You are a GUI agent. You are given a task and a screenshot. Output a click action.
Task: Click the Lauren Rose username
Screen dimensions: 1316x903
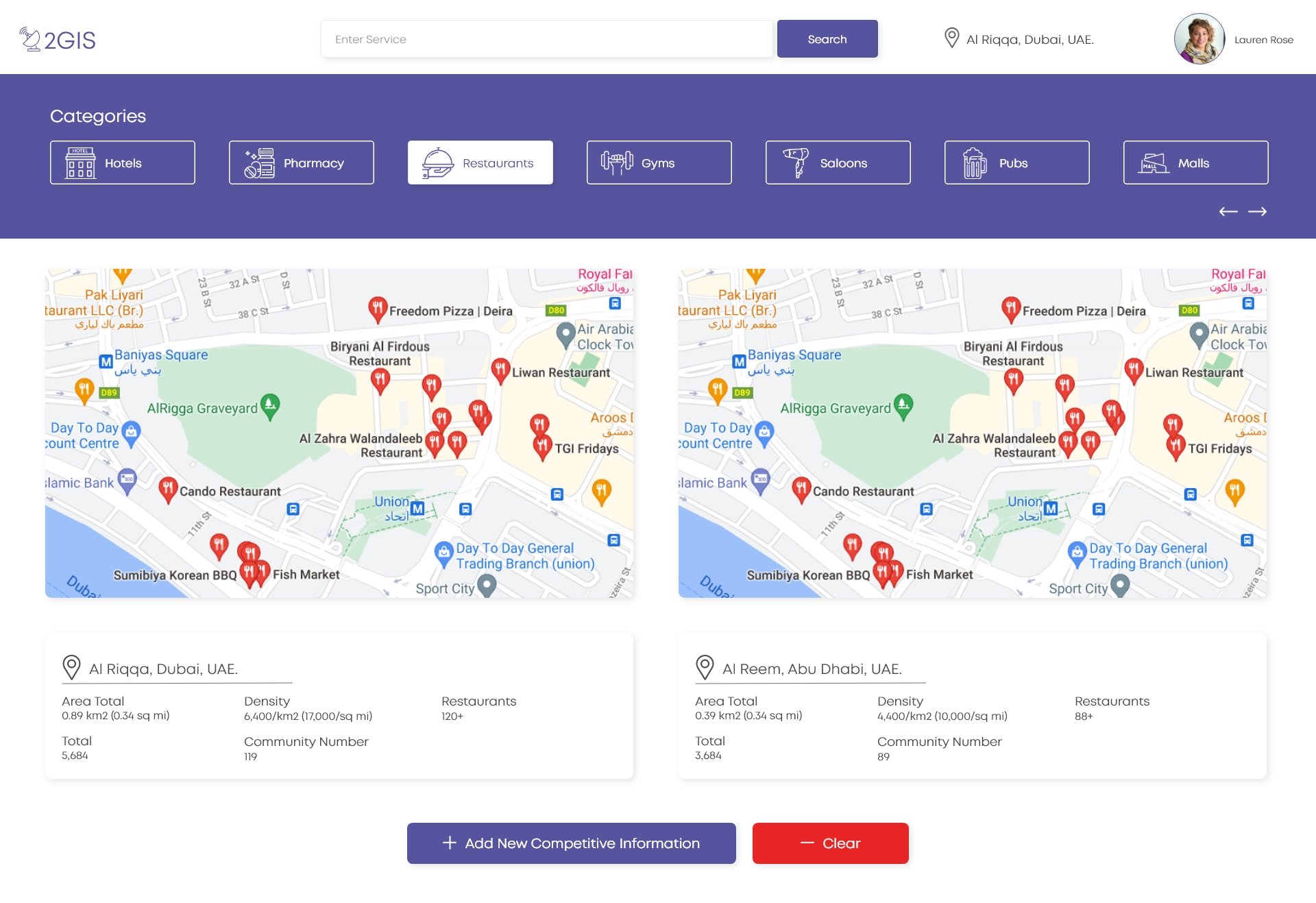(x=1264, y=40)
